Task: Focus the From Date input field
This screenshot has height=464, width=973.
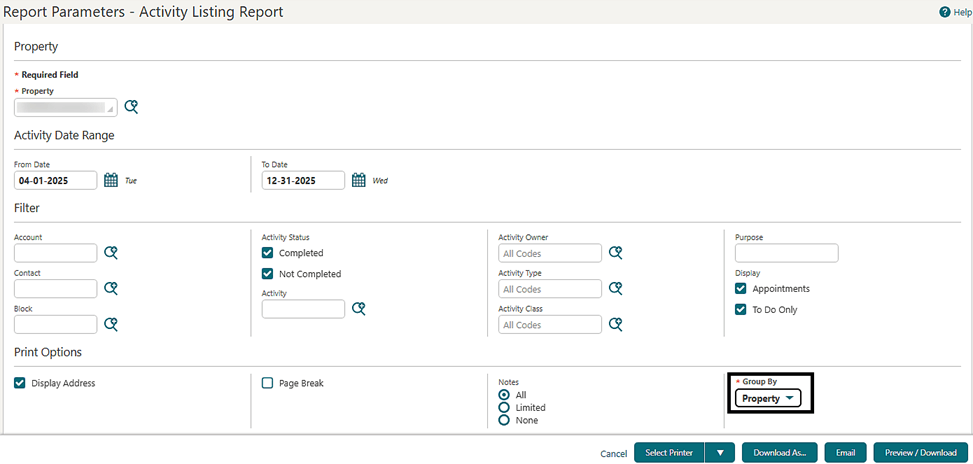Action: coord(55,181)
